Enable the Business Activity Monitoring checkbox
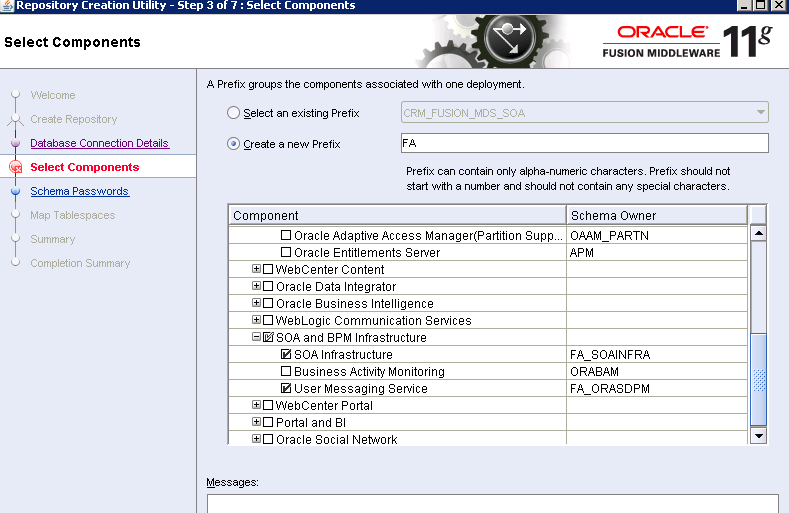Image resolution: width=789 pixels, height=513 pixels. 286,372
